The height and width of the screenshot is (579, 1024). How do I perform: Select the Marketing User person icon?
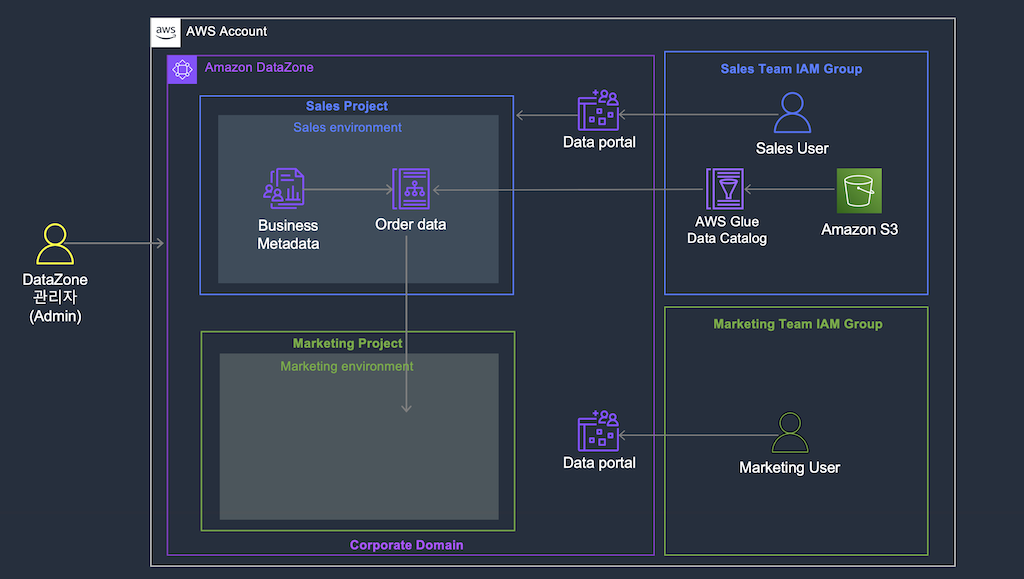click(x=790, y=432)
